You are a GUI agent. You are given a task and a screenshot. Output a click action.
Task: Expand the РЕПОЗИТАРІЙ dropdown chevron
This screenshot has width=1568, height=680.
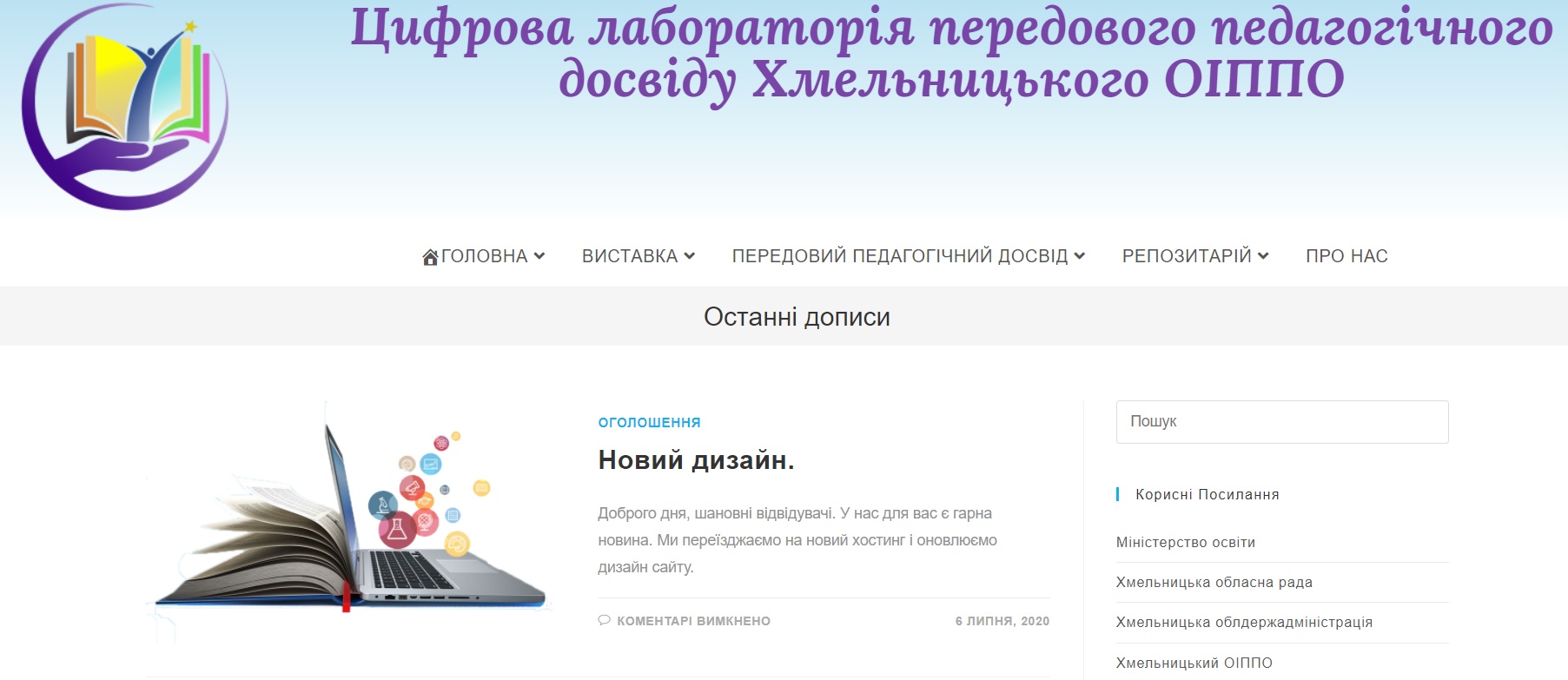(x=1263, y=256)
